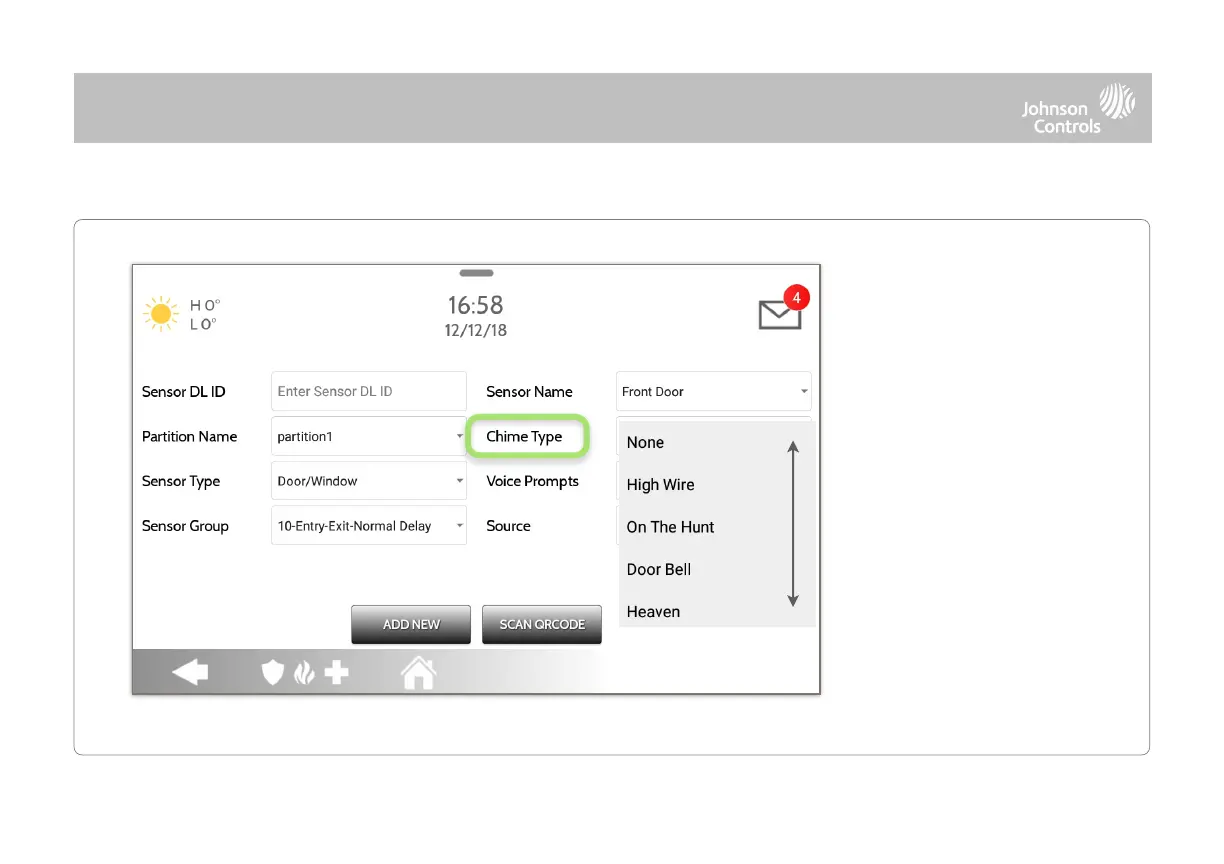Screen dimensions: 1224x864
Task: Tap the sun weather icon
Action: (x=160, y=314)
